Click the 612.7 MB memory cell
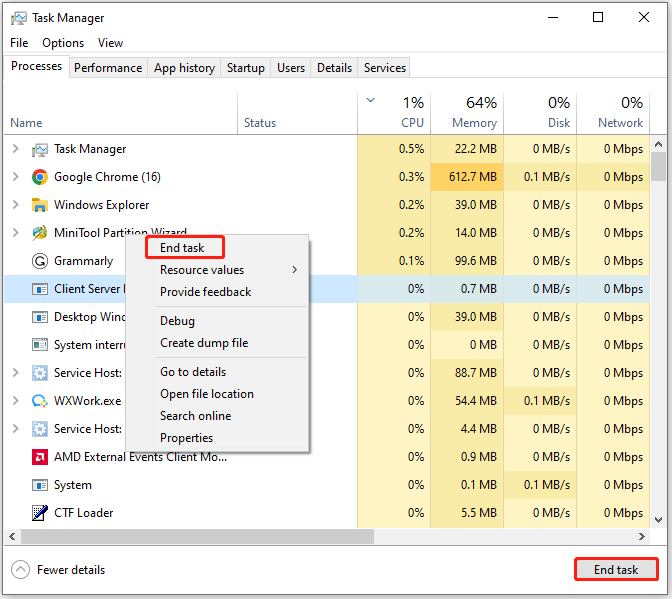This screenshot has height=599, width=672. click(x=467, y=177)
